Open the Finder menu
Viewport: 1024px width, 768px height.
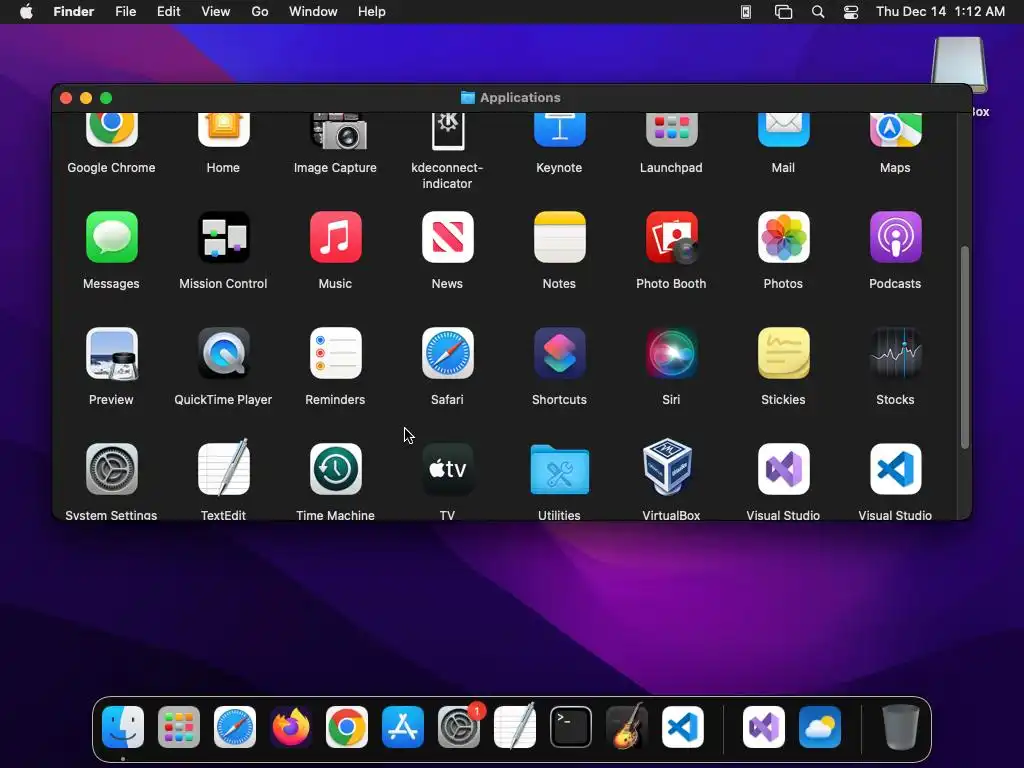click(x=74, y=12)
